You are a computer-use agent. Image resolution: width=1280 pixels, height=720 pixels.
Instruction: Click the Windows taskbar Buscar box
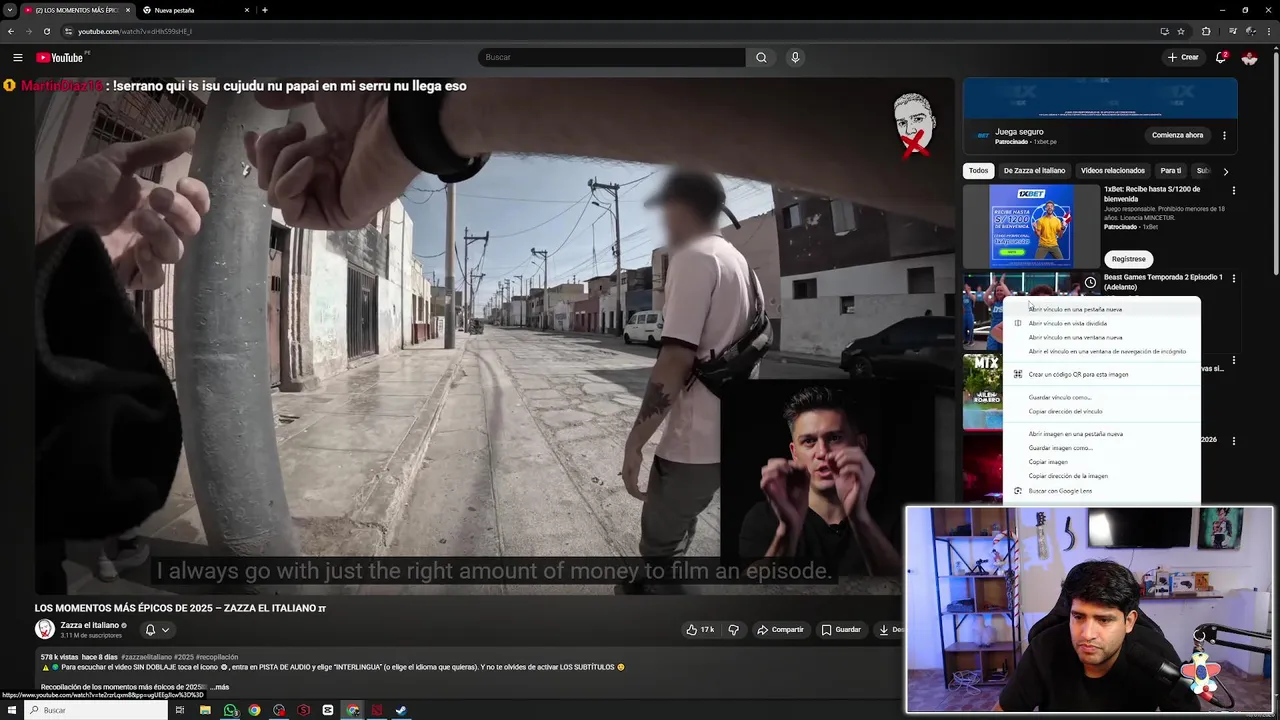point(97,710)
